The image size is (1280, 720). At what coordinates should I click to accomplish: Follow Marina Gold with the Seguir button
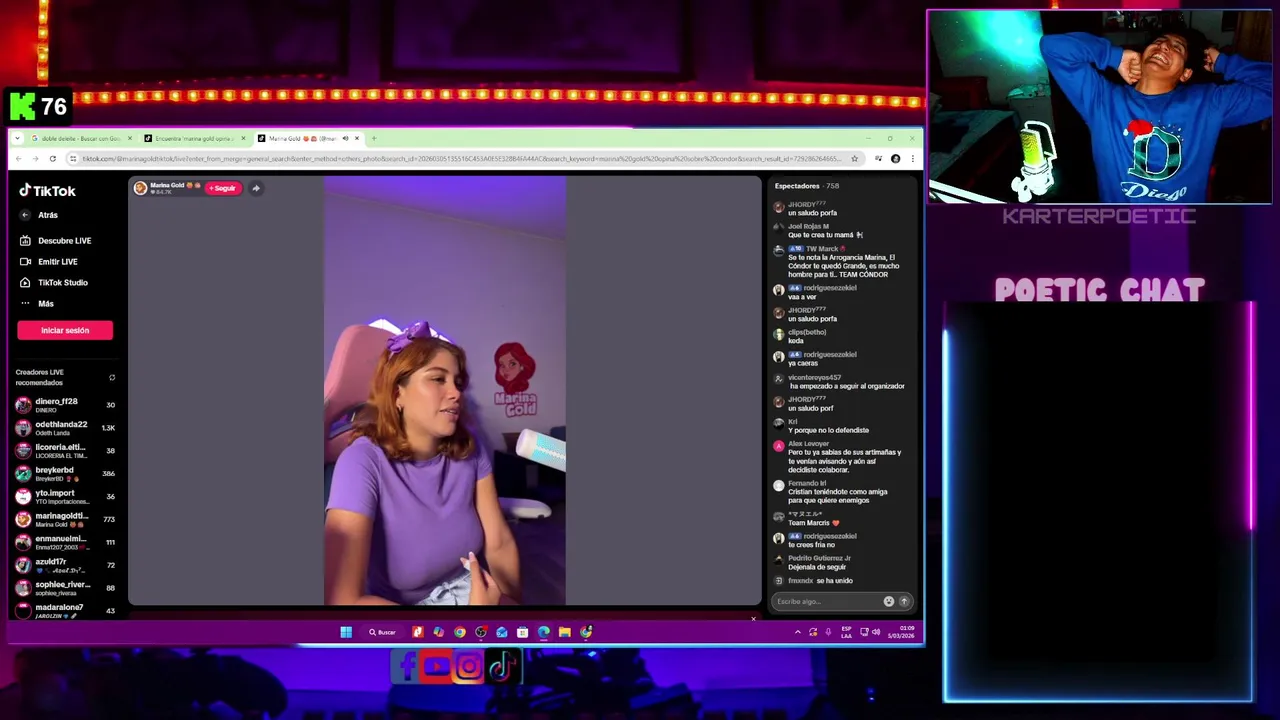click(223, 188)
